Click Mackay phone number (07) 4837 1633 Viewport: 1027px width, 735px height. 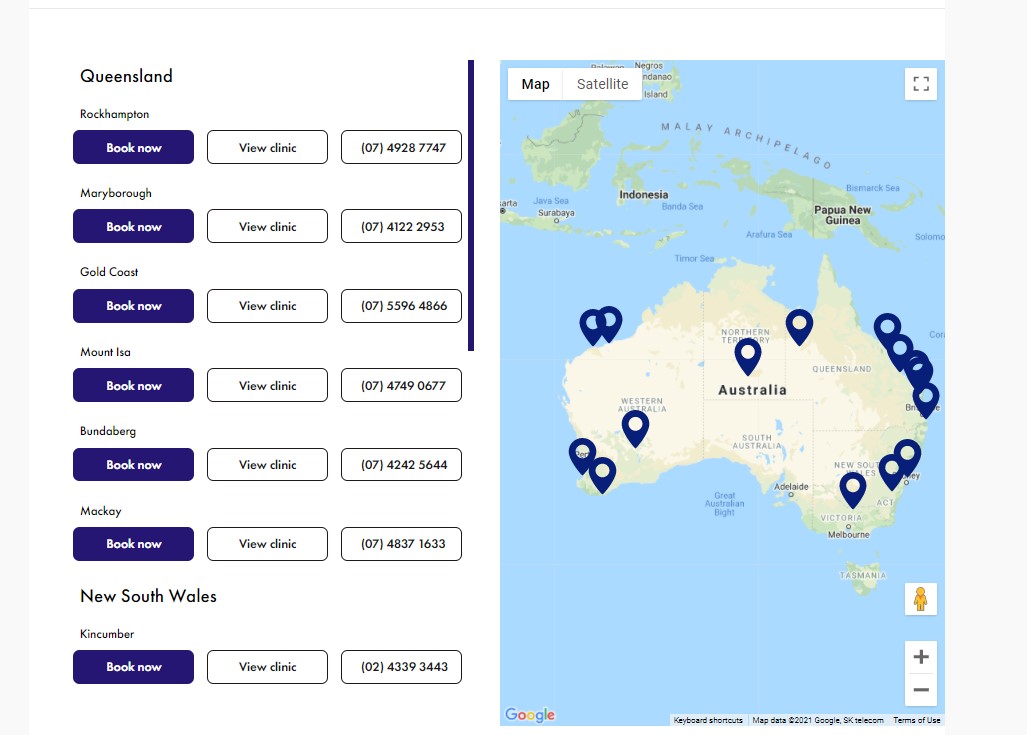[x=401, y=544]
